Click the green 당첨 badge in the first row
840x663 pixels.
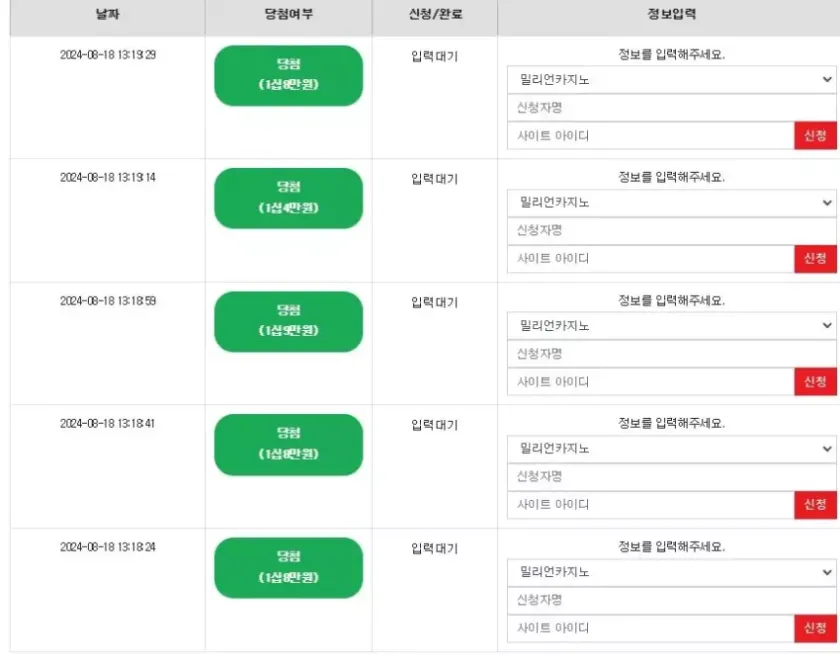288,75
